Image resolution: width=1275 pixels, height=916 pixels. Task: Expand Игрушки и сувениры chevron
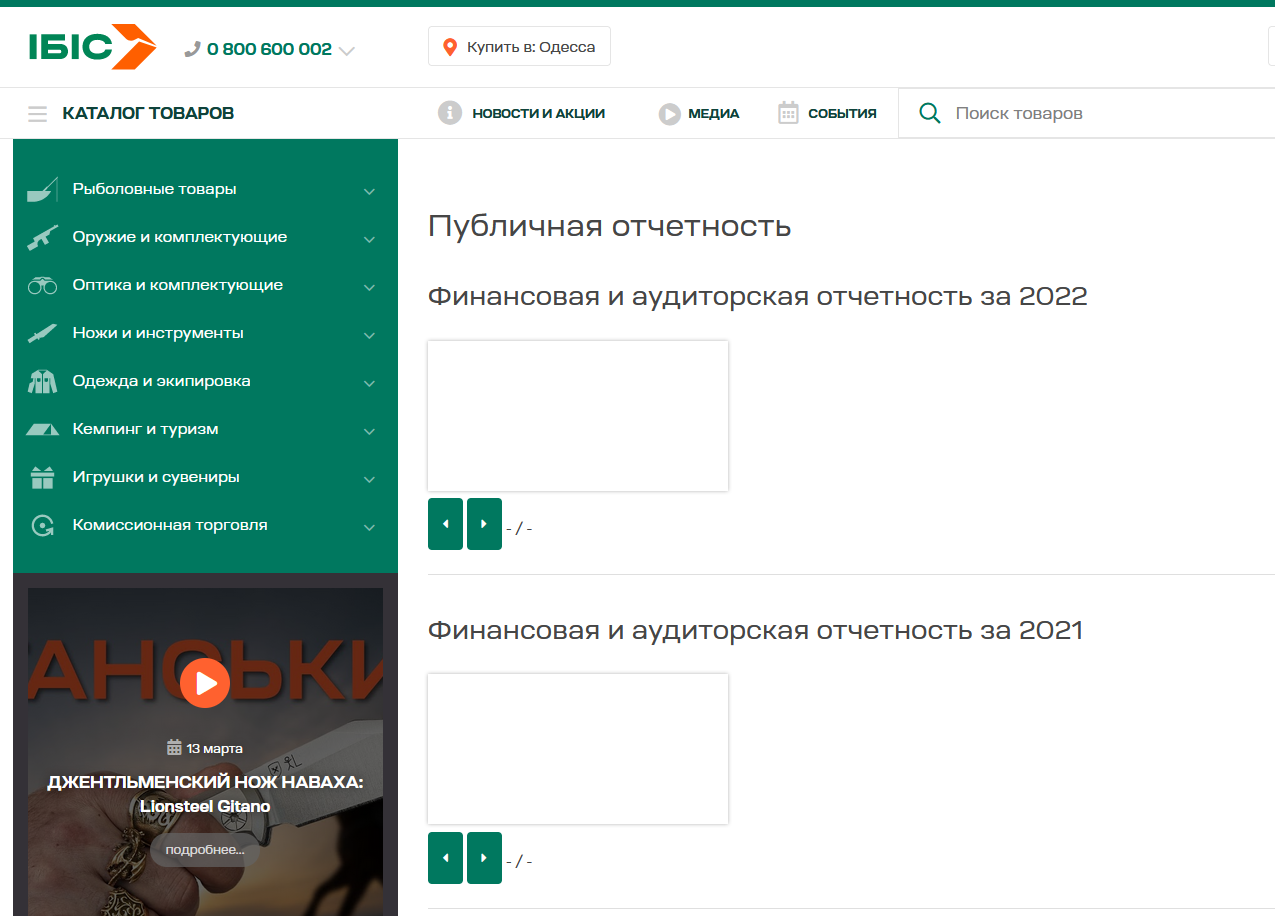tap(369, 479)
